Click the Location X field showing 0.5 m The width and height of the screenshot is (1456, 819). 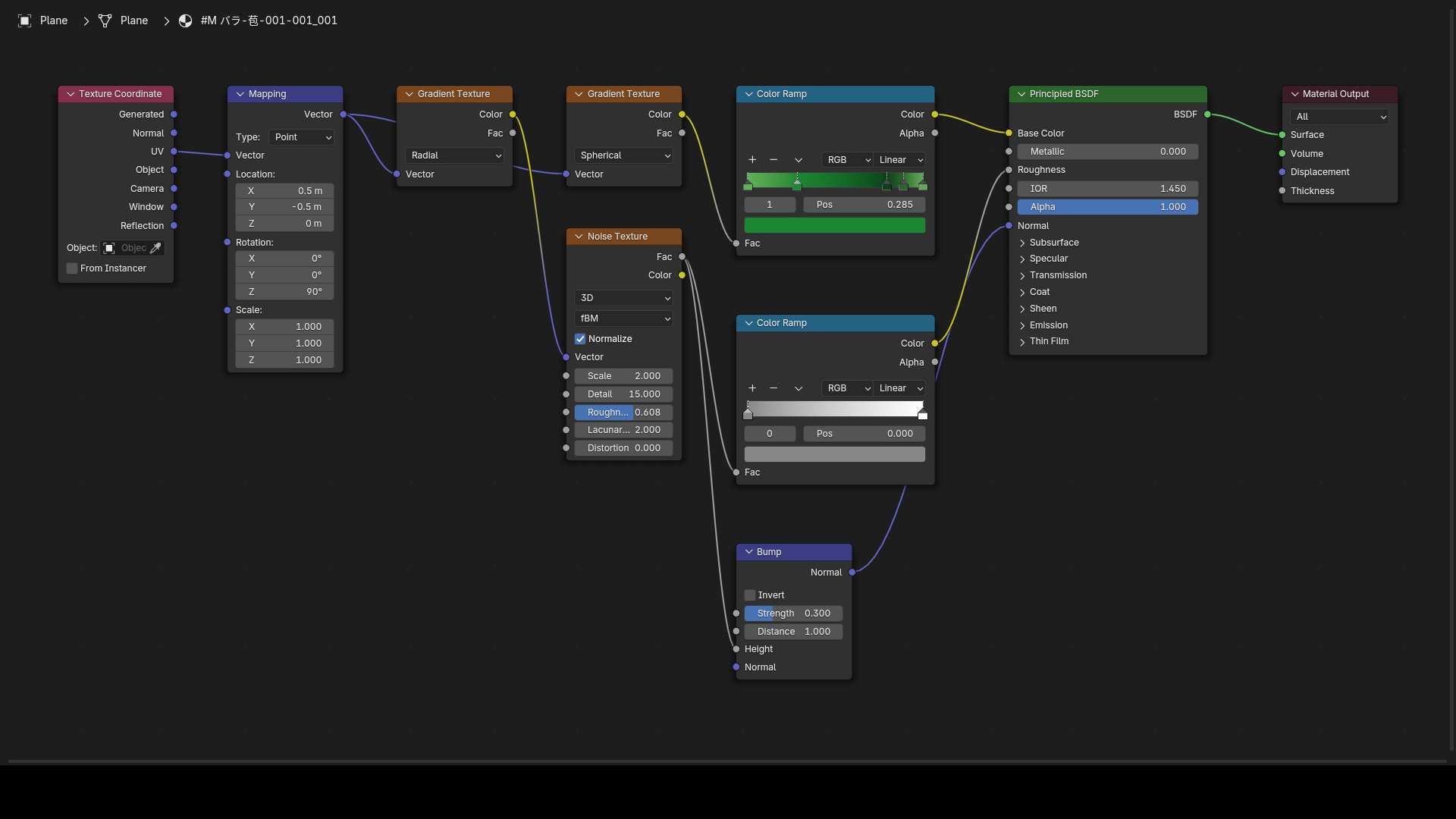pos(284,191)
